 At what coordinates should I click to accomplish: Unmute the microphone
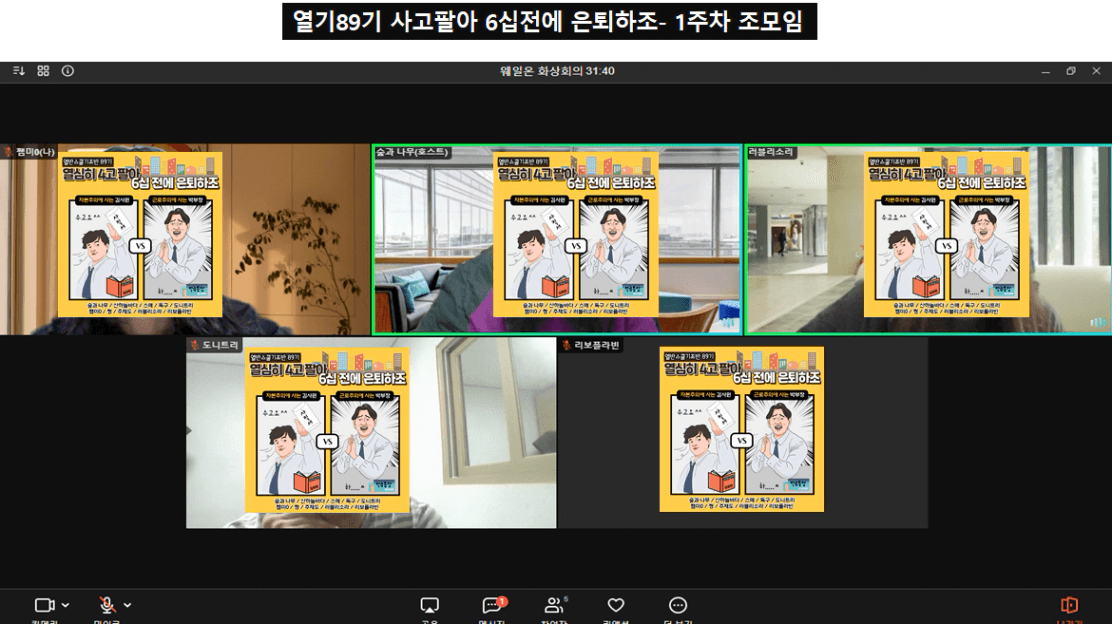(106, 605)
